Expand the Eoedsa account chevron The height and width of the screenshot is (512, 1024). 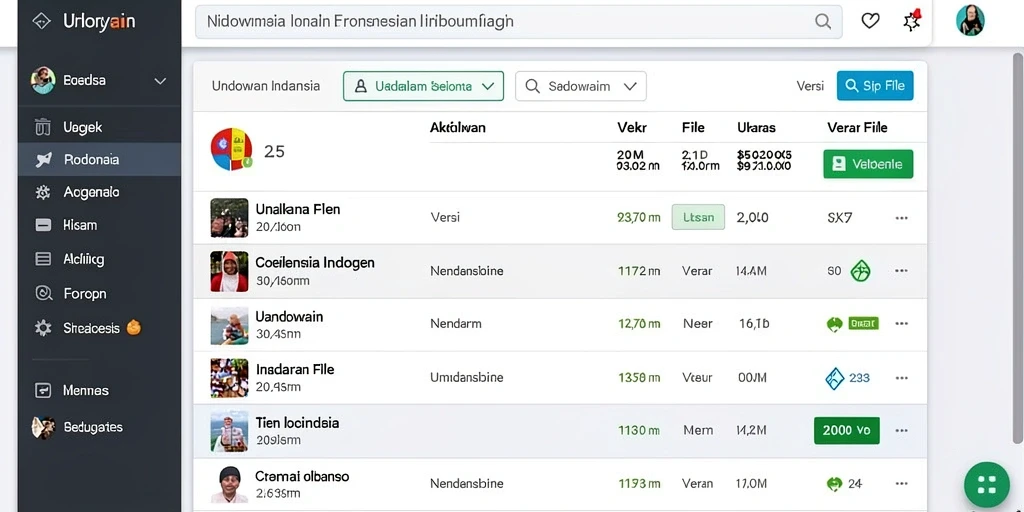(x=159, y=81)
